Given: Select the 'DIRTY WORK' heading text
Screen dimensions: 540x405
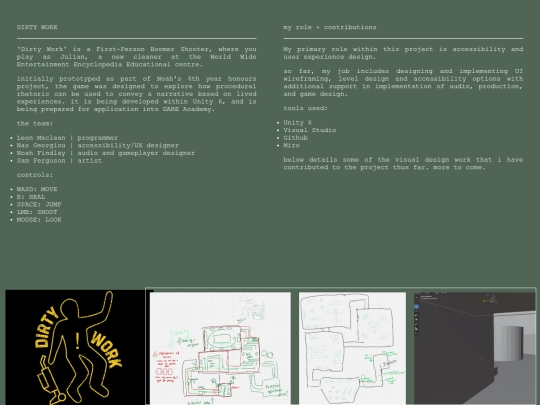Looking at the screenshot, I should click(37, 27).
